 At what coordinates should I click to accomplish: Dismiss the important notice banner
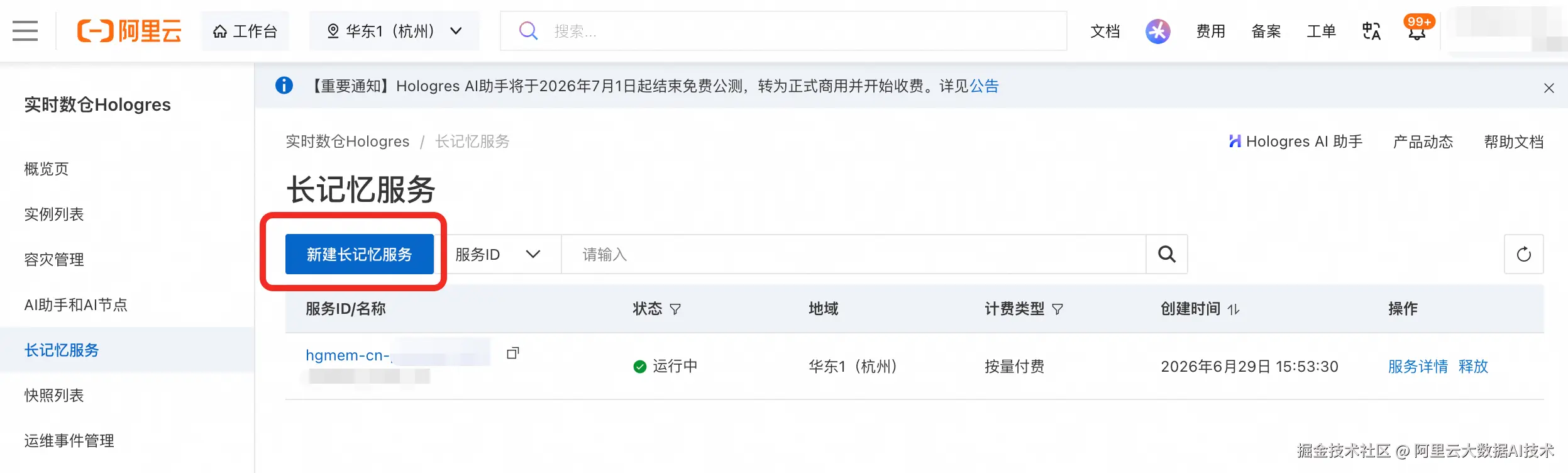[x=1549, y=88]
